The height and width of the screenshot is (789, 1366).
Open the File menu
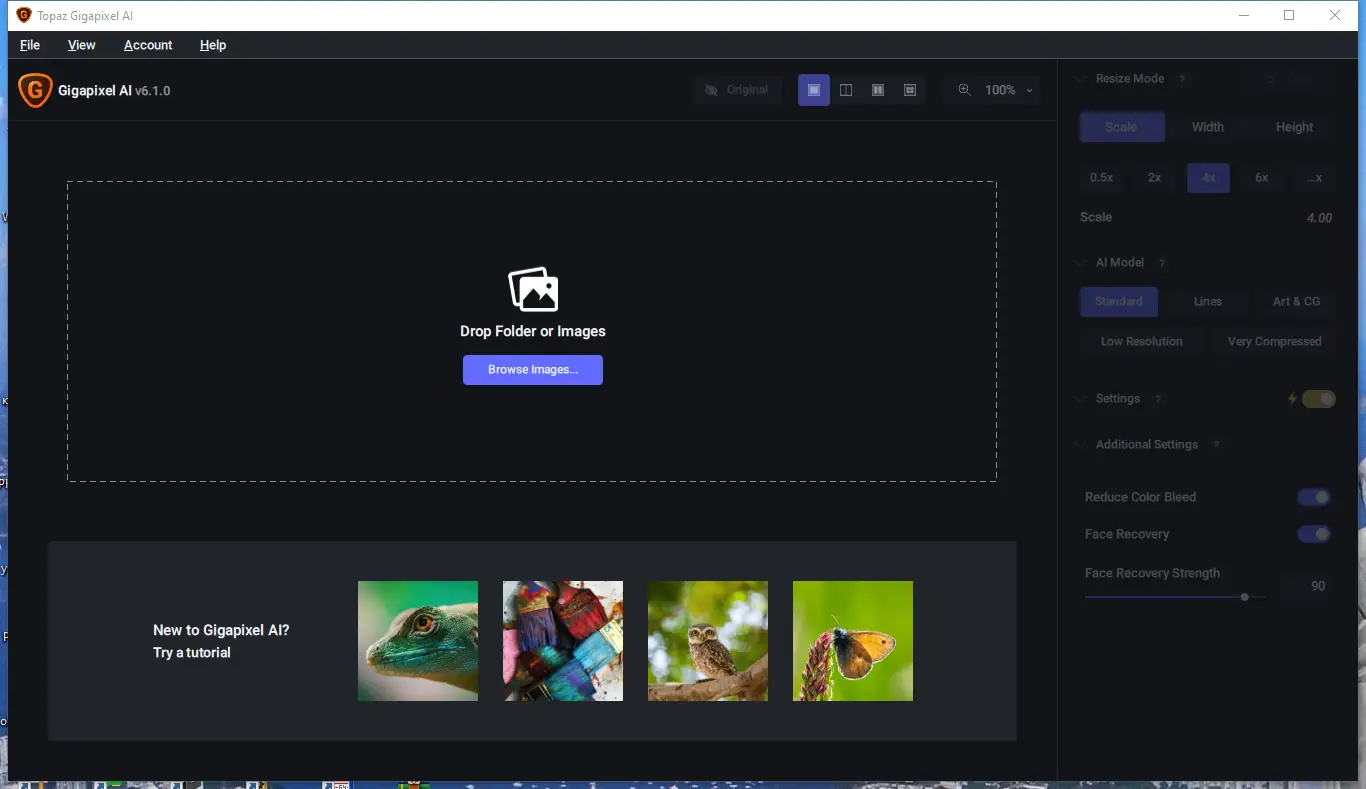[x=30, y=45]
